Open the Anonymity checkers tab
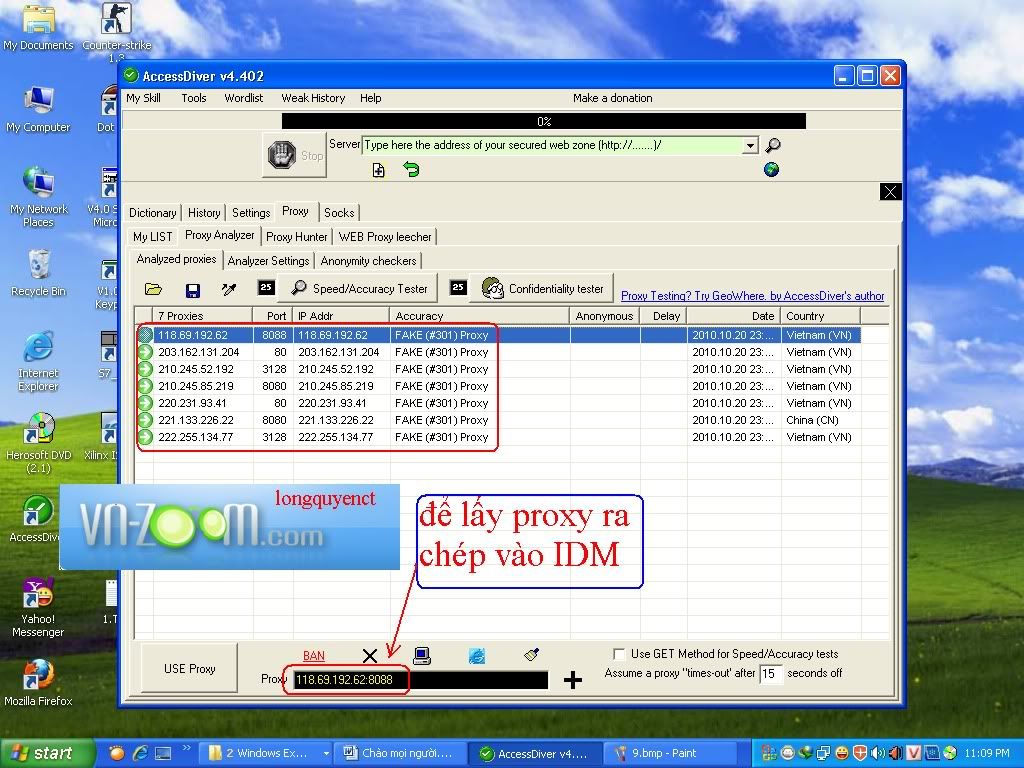 (368, 261)
